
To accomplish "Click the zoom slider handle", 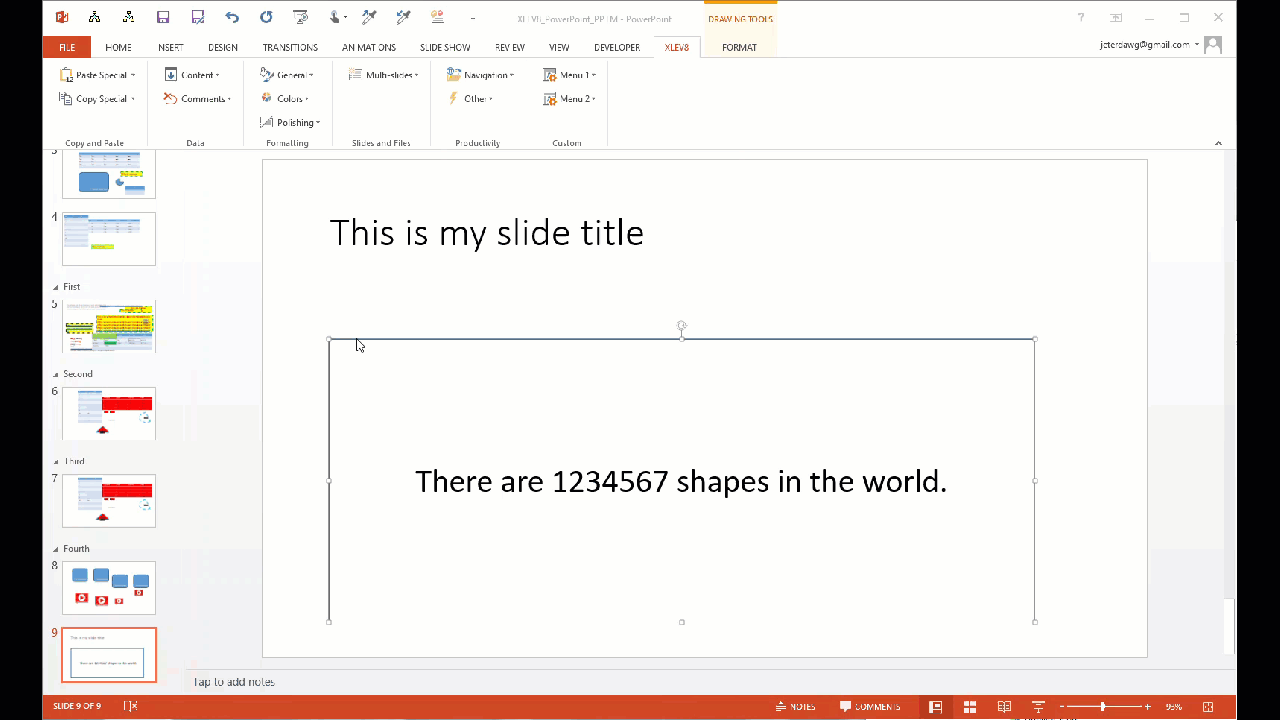I will (1103, 707).
